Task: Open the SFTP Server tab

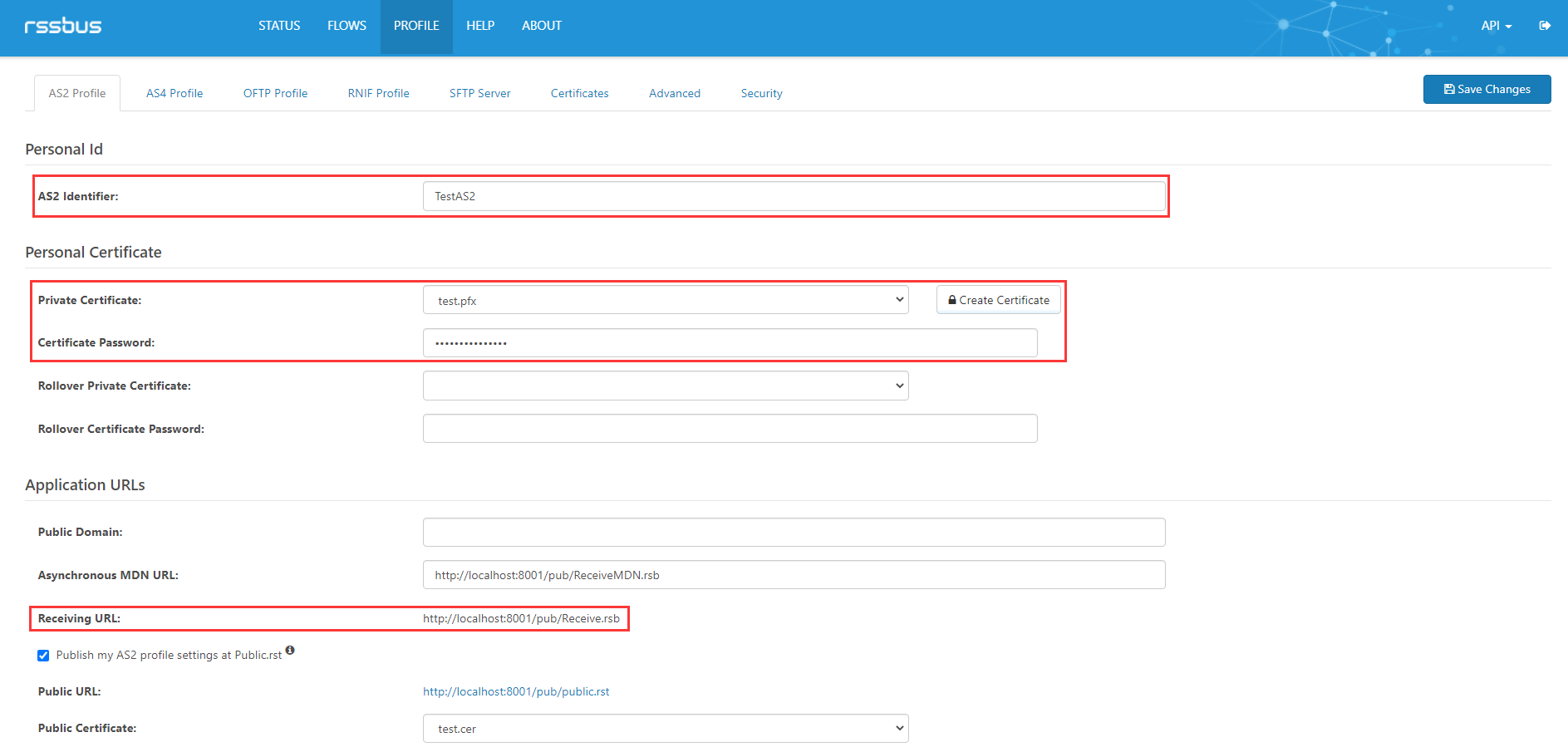Action: 479,93
